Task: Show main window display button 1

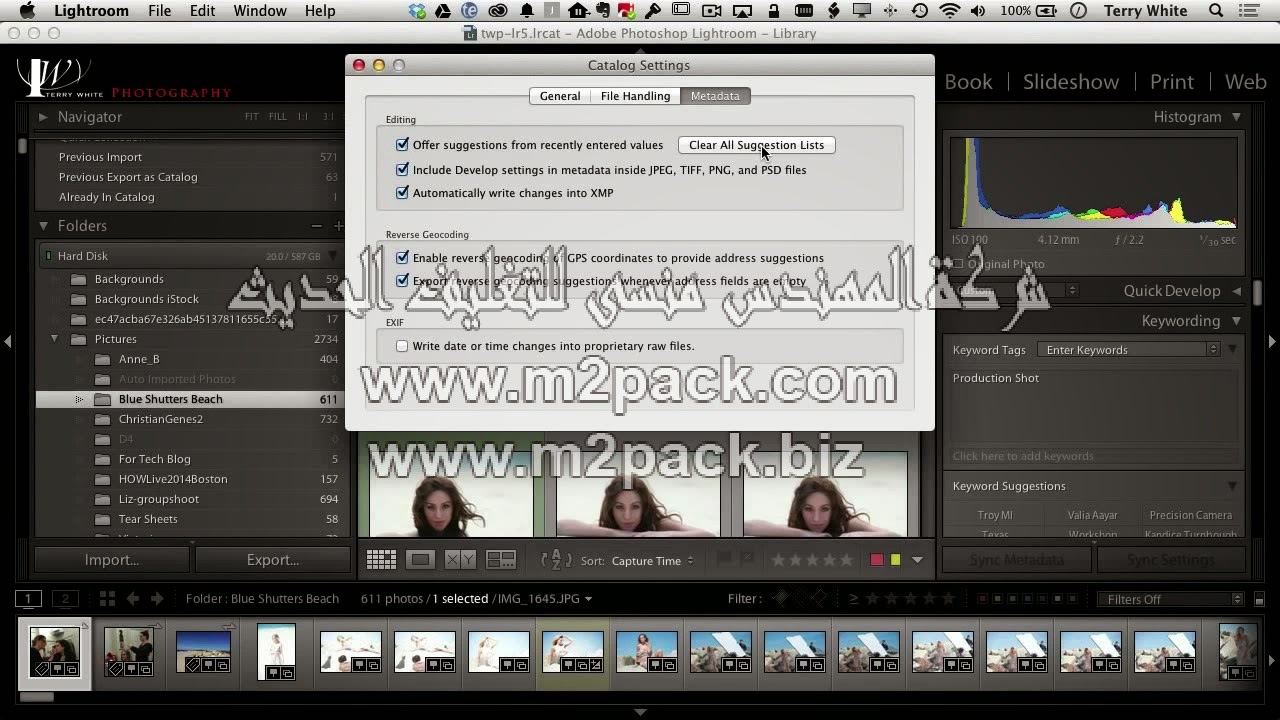Action: coord(29,599)
